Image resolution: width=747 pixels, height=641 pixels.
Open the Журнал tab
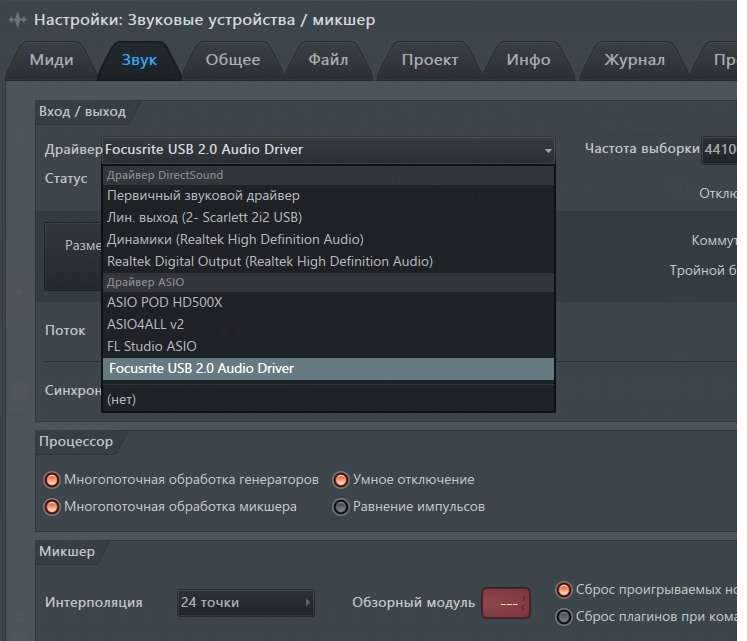[x=634, y=60]
